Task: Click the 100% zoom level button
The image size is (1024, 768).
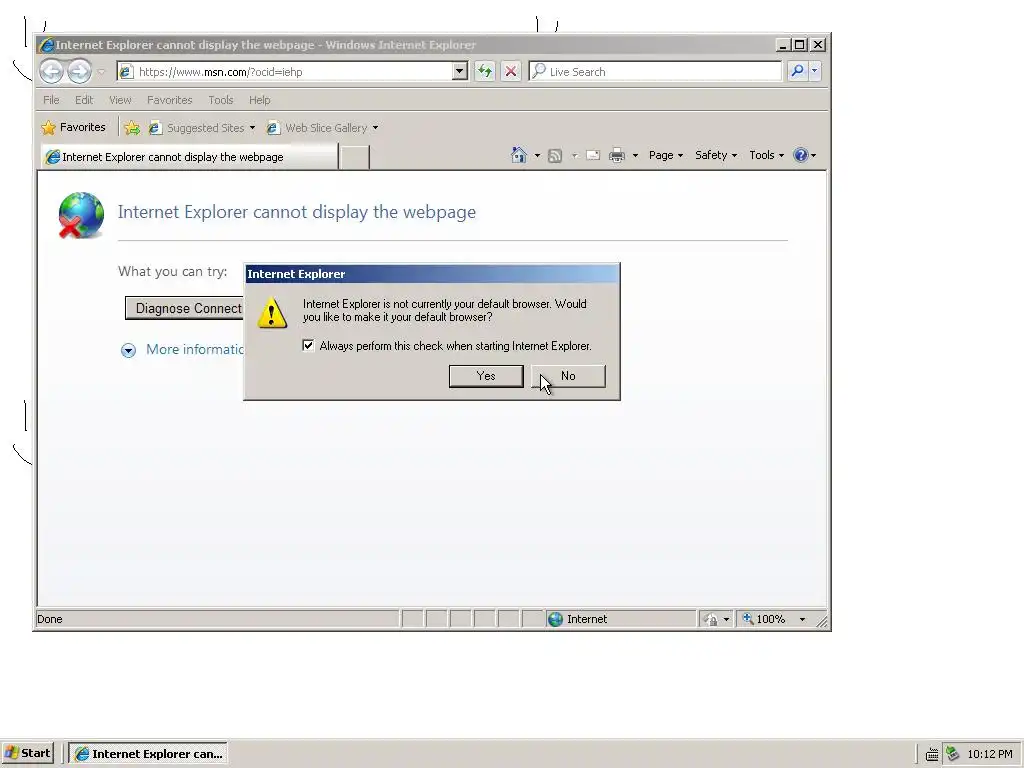Action: (x=764, y=619)
